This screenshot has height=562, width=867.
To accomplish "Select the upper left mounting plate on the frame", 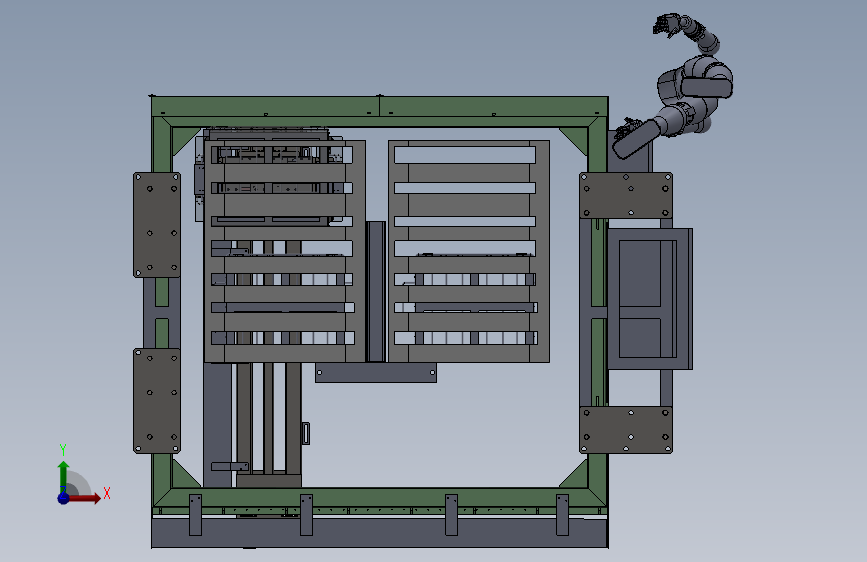I will pyautogui.click(x=157, y=225).
